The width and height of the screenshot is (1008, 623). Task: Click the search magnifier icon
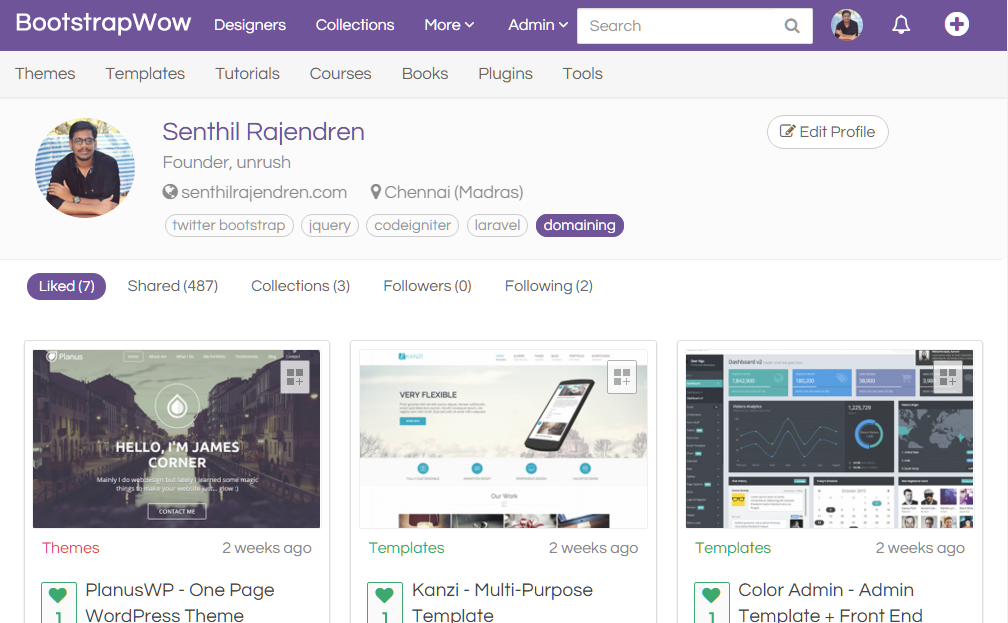click(792, 26)
